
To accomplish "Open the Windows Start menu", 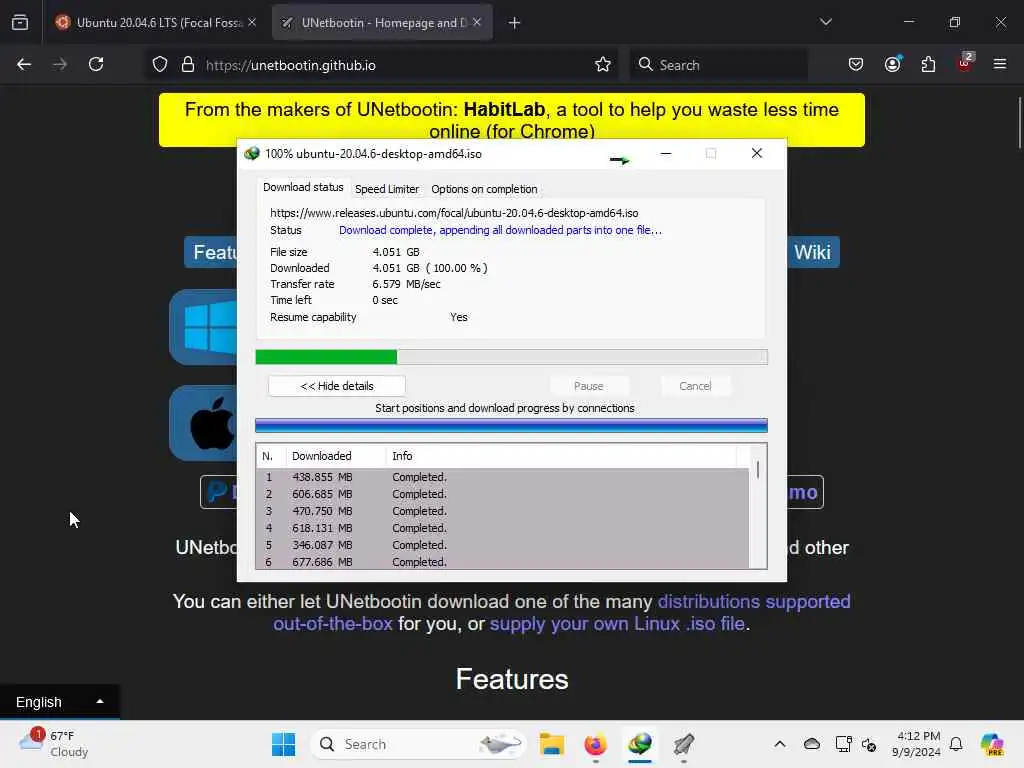I will tap(283, 744).
